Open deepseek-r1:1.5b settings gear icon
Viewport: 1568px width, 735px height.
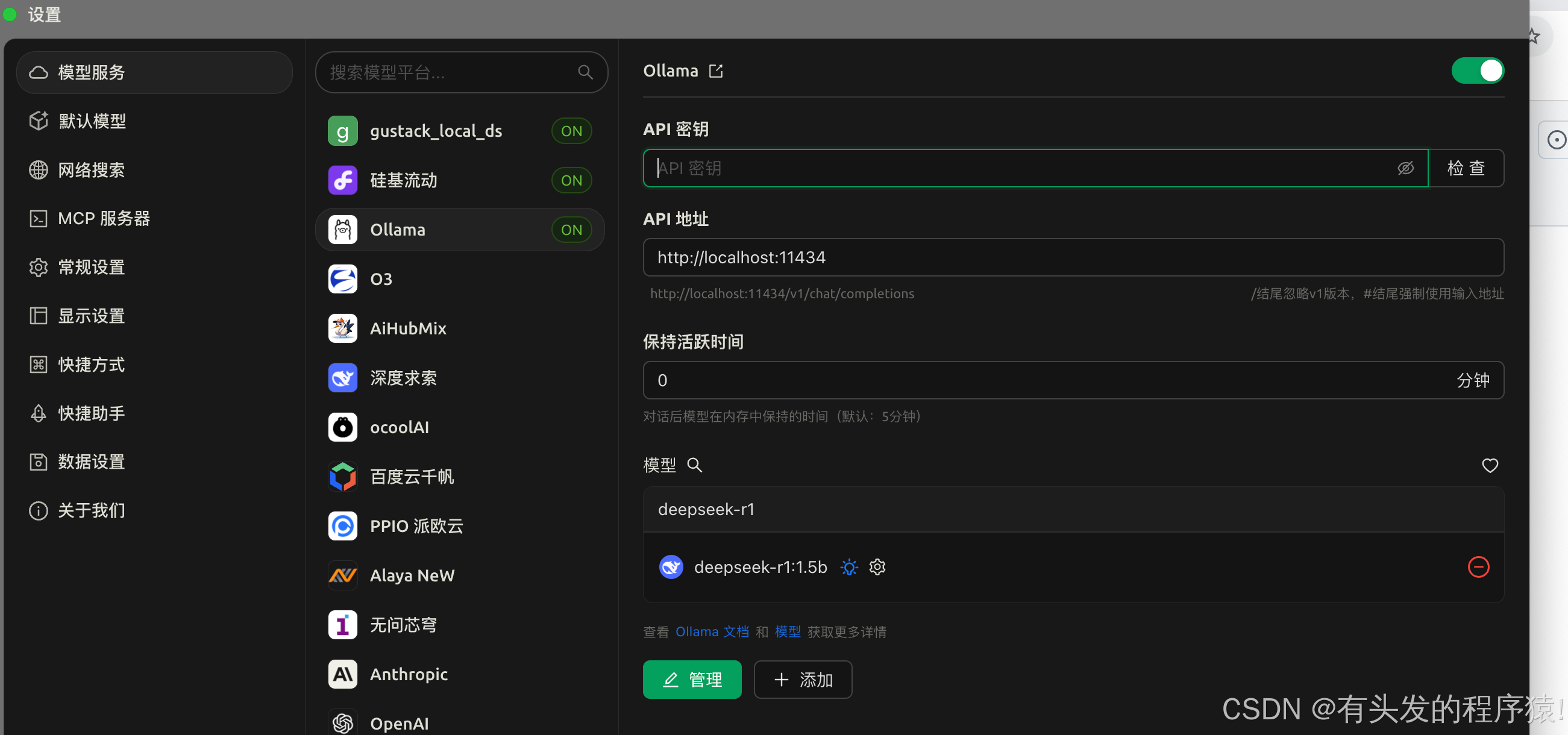[877, 567]
